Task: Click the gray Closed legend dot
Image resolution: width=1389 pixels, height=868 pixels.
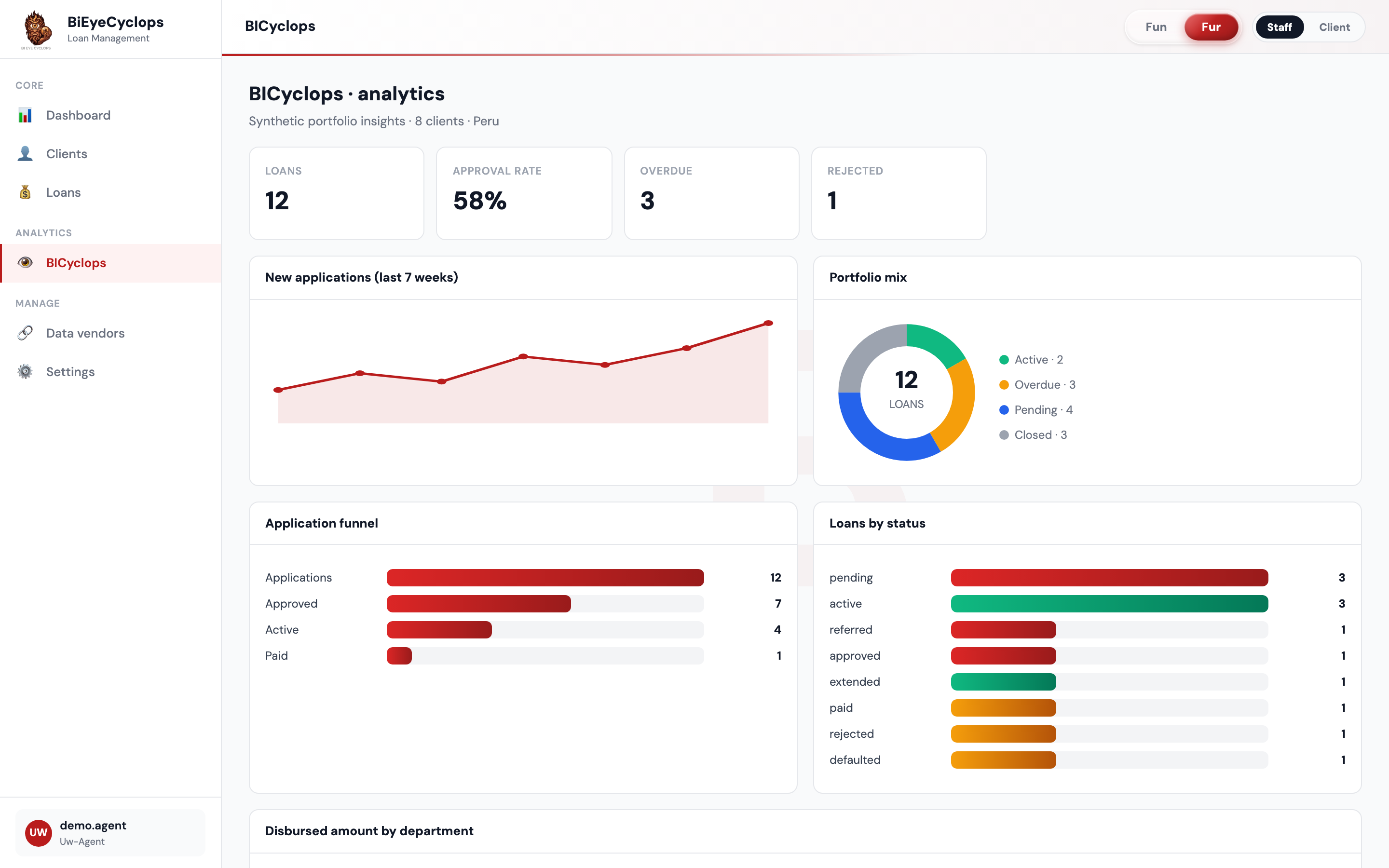Action: (1004, 435)
